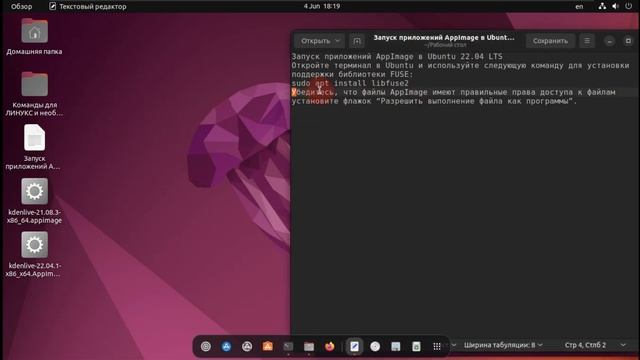Open the Files manager icon in the dock
Screen dimensions: 640x360
pos(309,346)
